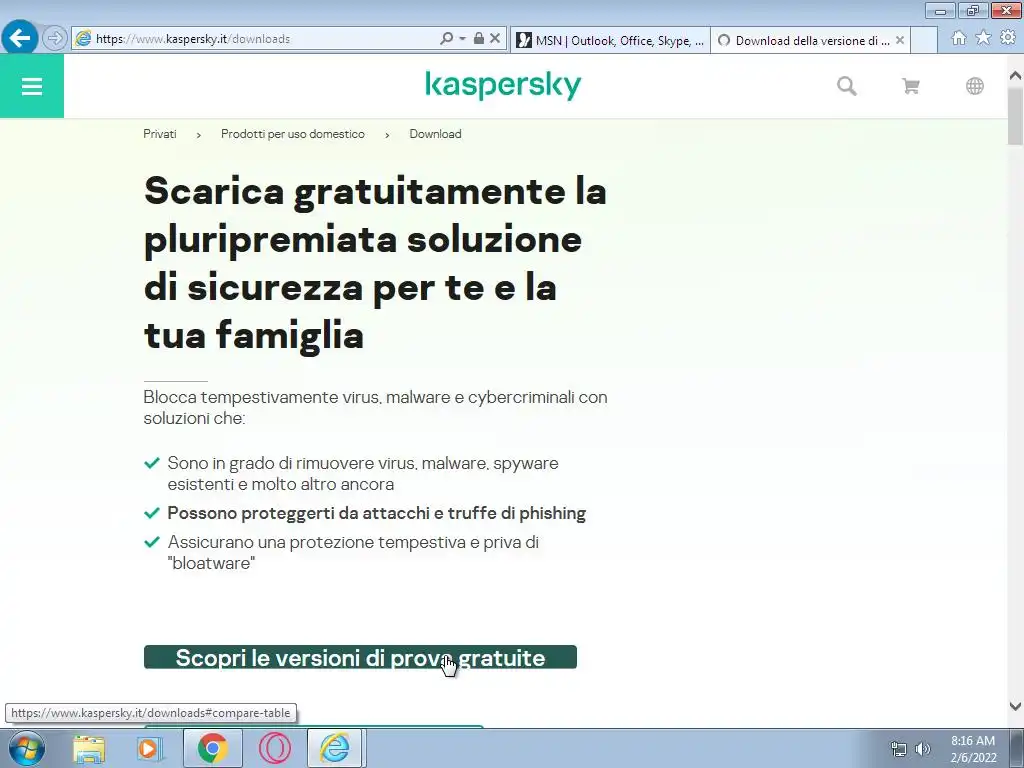
Task: Open the browser Tools gear icon
Action: point(1008,38)
